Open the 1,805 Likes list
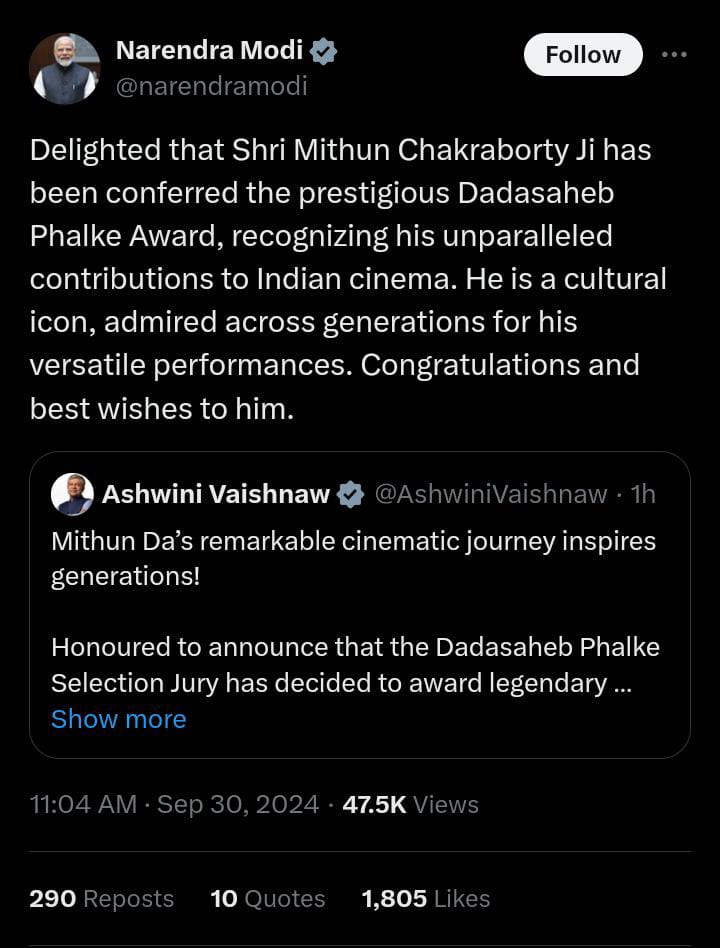The image size is (720, 948). coord(425,899)
